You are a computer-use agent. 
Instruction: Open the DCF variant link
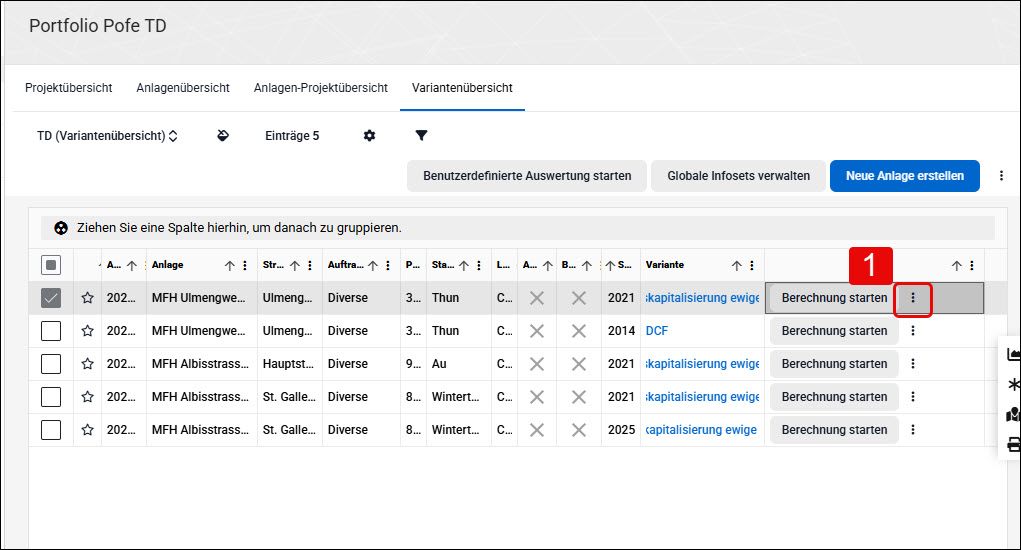[656, 331]
